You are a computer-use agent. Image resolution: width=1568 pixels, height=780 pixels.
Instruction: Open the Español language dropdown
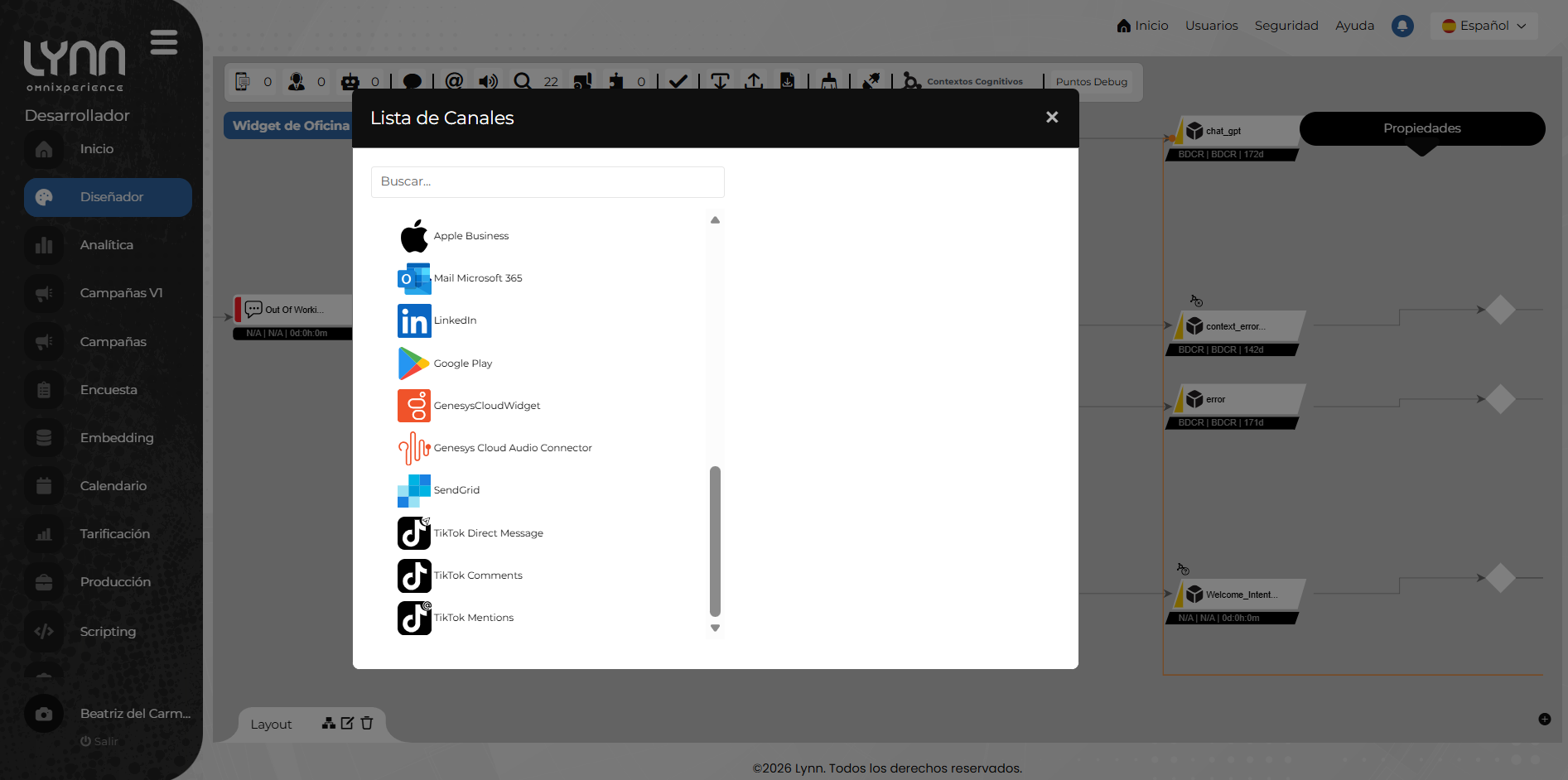click(1484, 26)
